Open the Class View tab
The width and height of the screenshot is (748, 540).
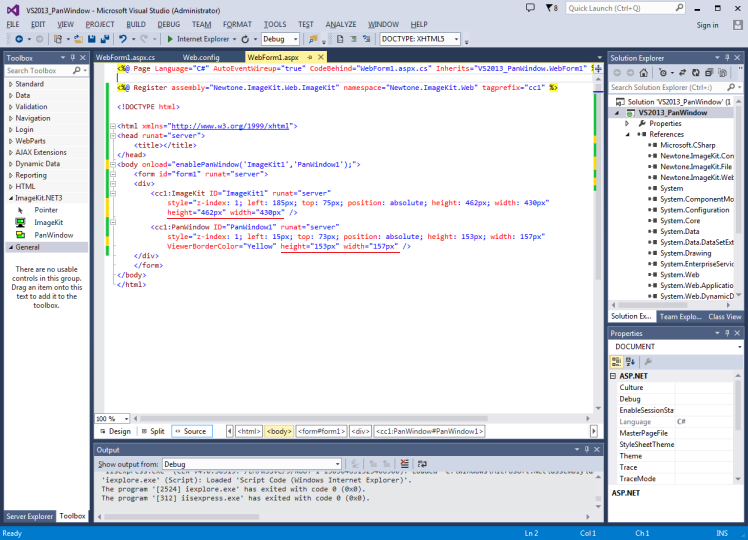(725, 316)
